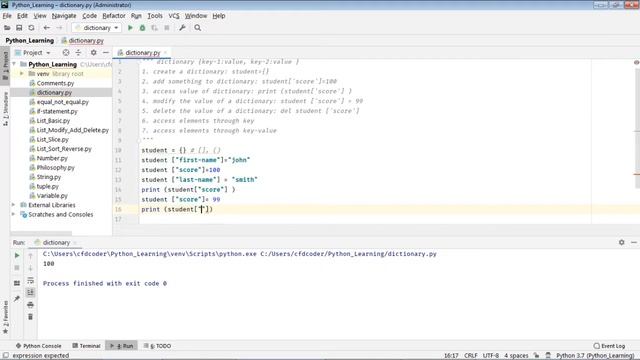This screenshot has height=360, width=640.
Task: Open tuple.py in project tree
Action: (x=48, y=186)
